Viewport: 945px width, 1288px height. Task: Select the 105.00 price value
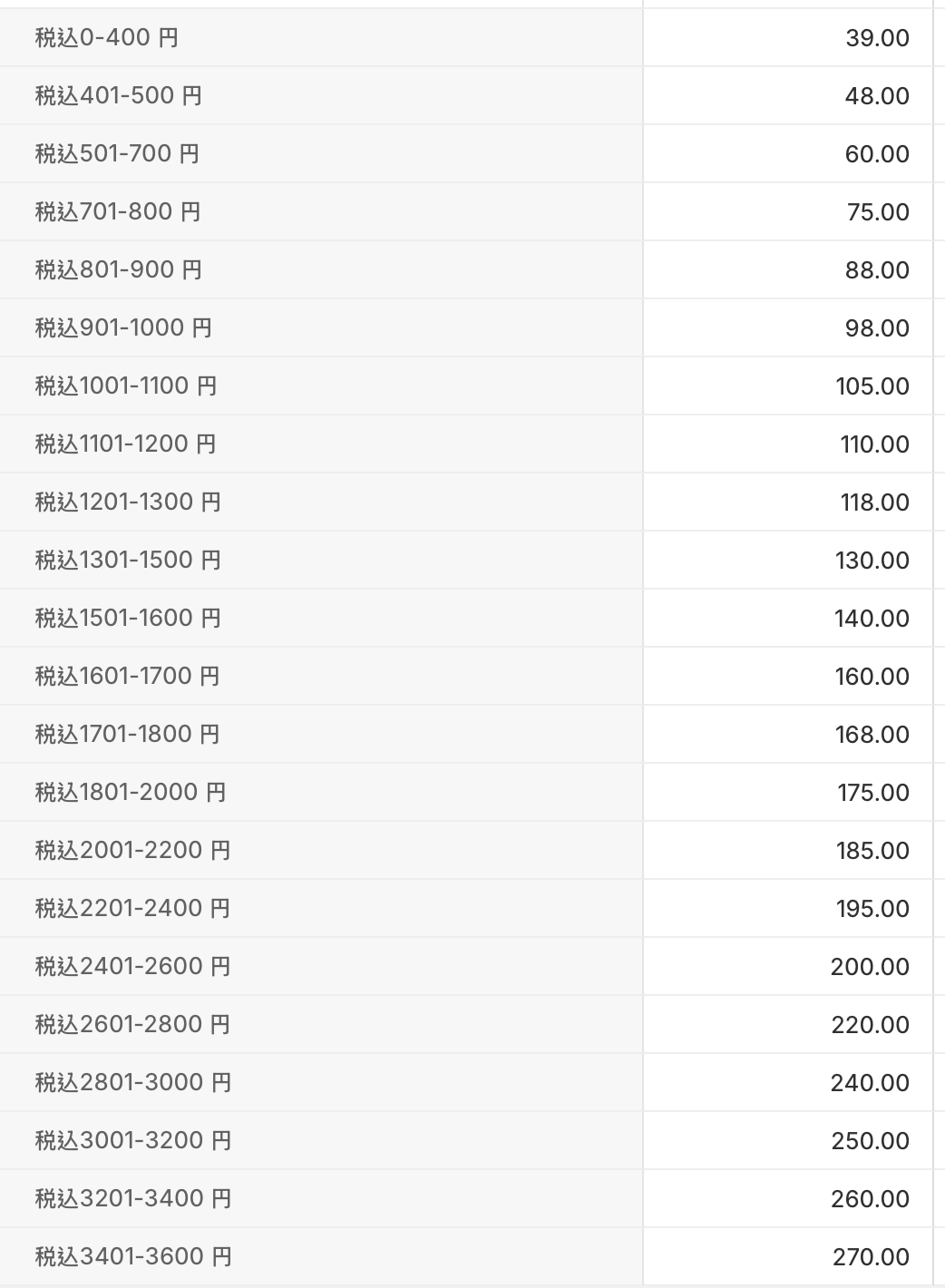872,386
